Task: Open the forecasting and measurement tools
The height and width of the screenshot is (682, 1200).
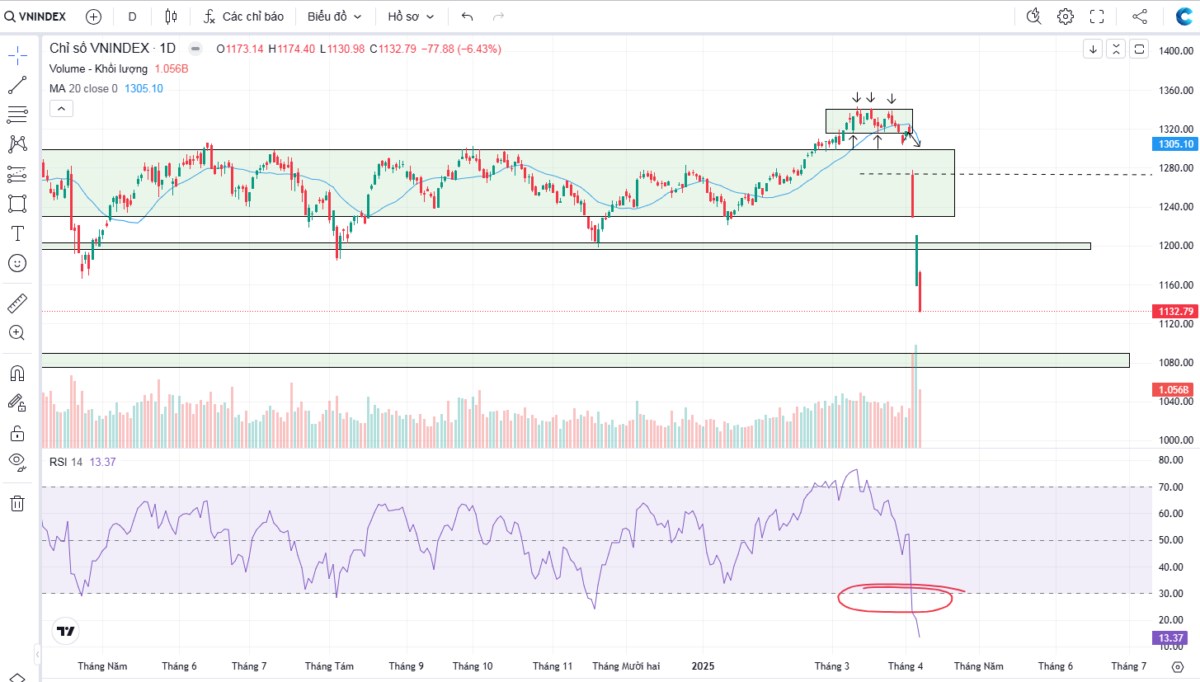Action: [x=17, y=174]
